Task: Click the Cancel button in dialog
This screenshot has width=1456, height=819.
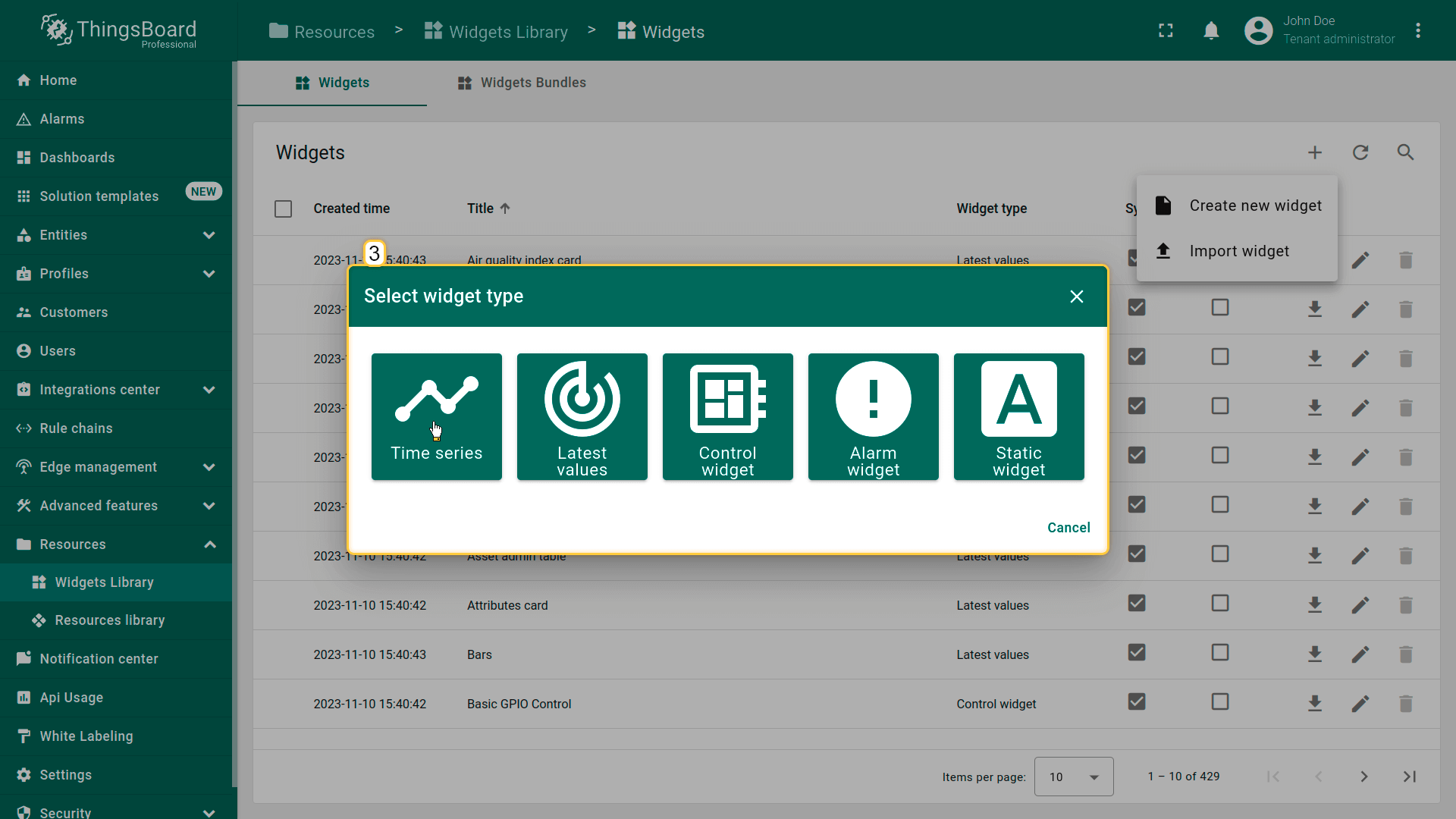Action: 1068,528
